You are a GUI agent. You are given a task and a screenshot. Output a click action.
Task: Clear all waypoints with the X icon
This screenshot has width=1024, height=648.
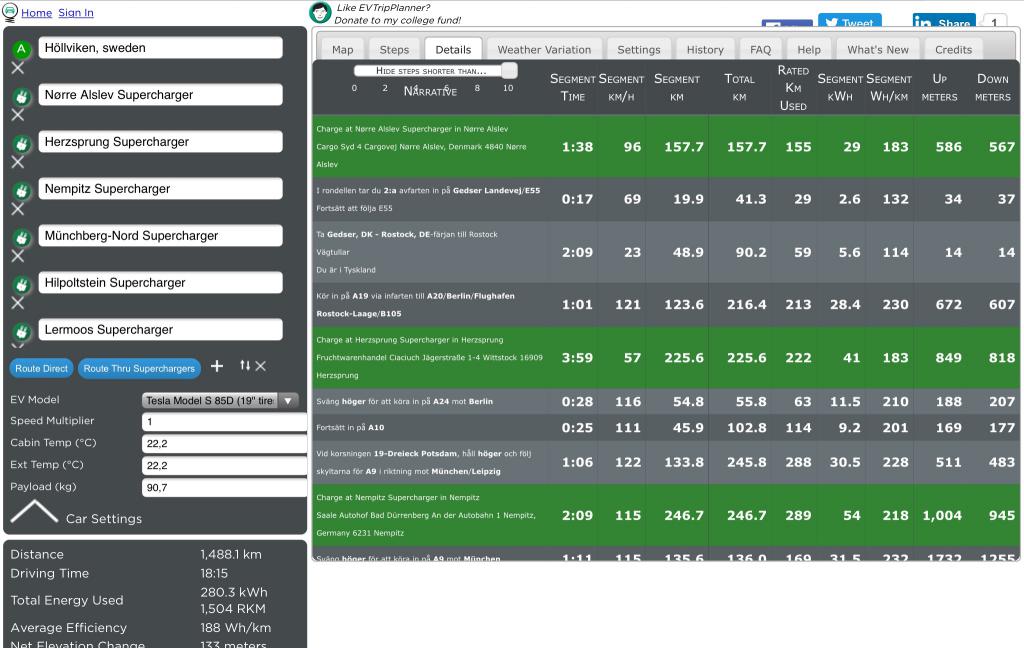(261, 367)
